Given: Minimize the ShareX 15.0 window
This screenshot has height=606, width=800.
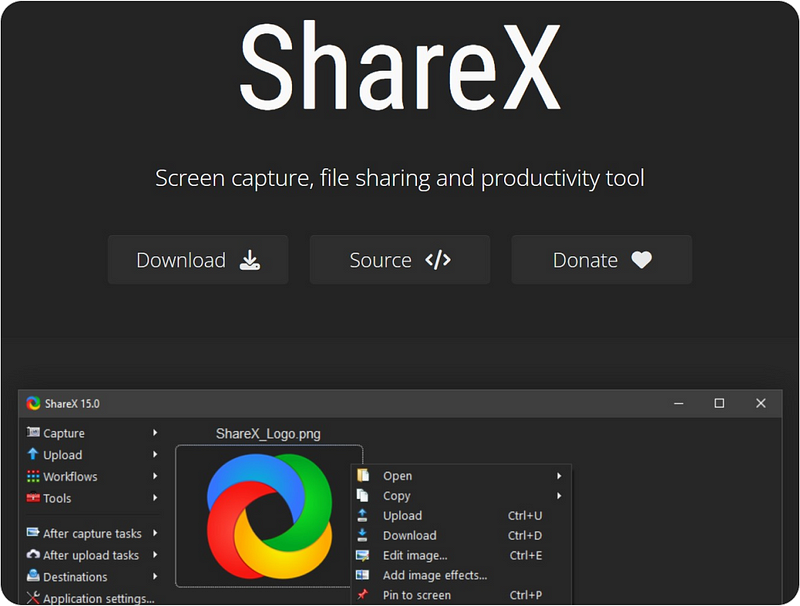Looking at the screenshot, I should click(679, 403).
